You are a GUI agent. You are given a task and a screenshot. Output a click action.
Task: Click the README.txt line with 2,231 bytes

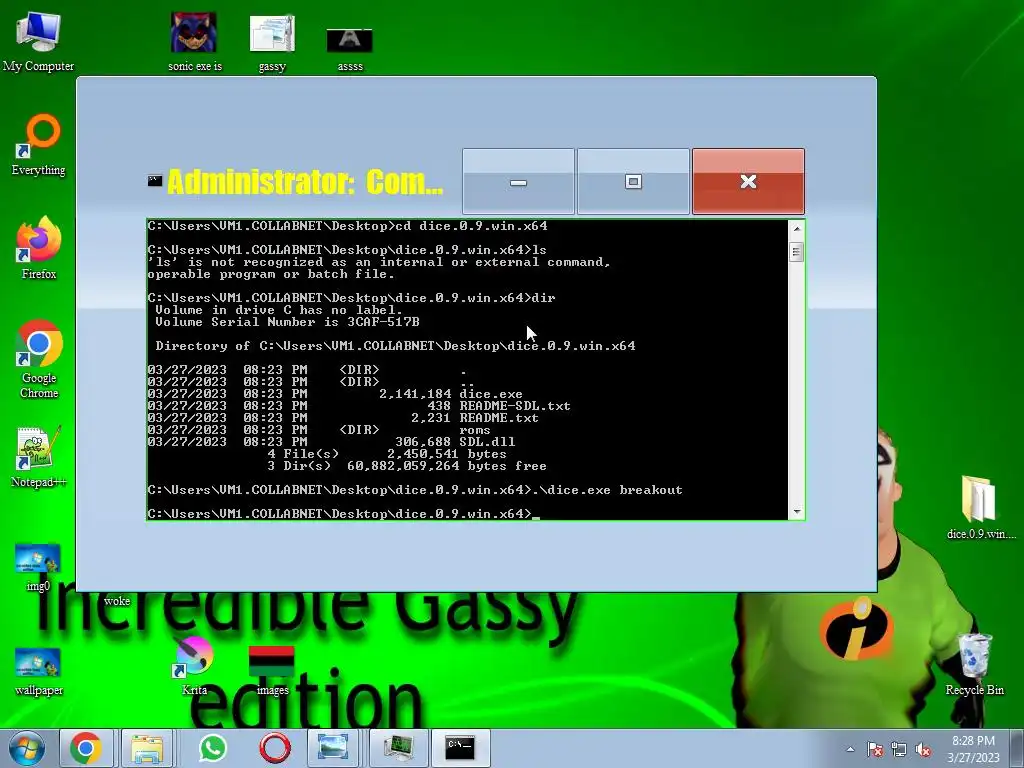click(x=343, y=418)
